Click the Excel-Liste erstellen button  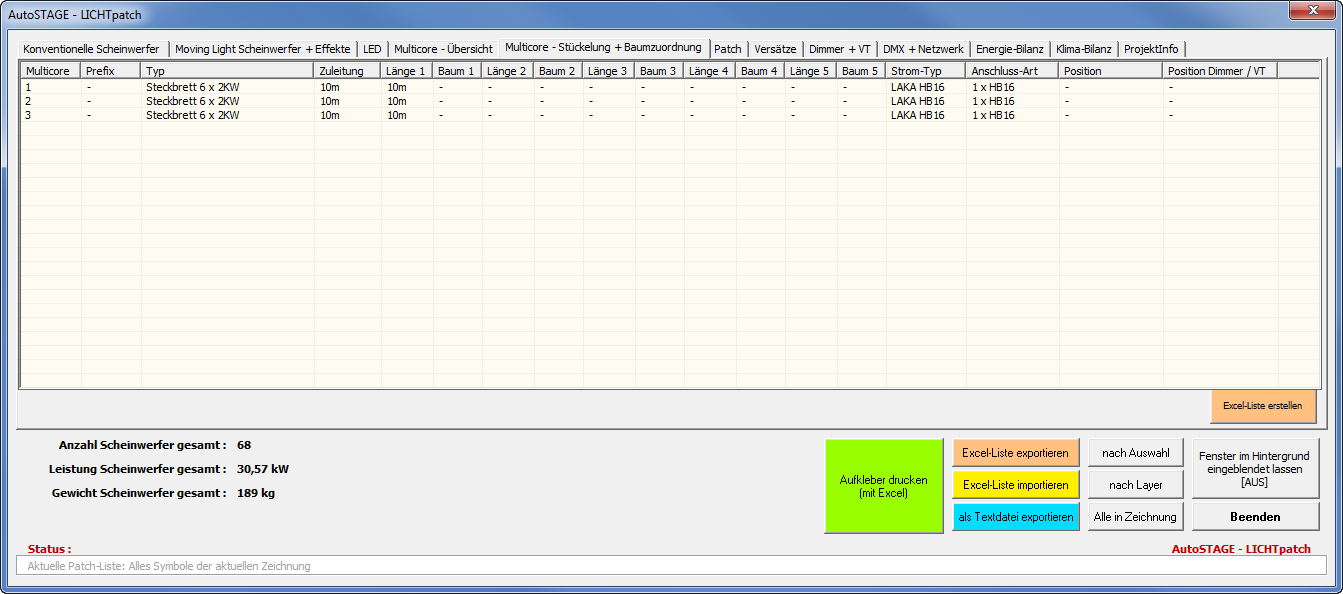point(1262,406)
